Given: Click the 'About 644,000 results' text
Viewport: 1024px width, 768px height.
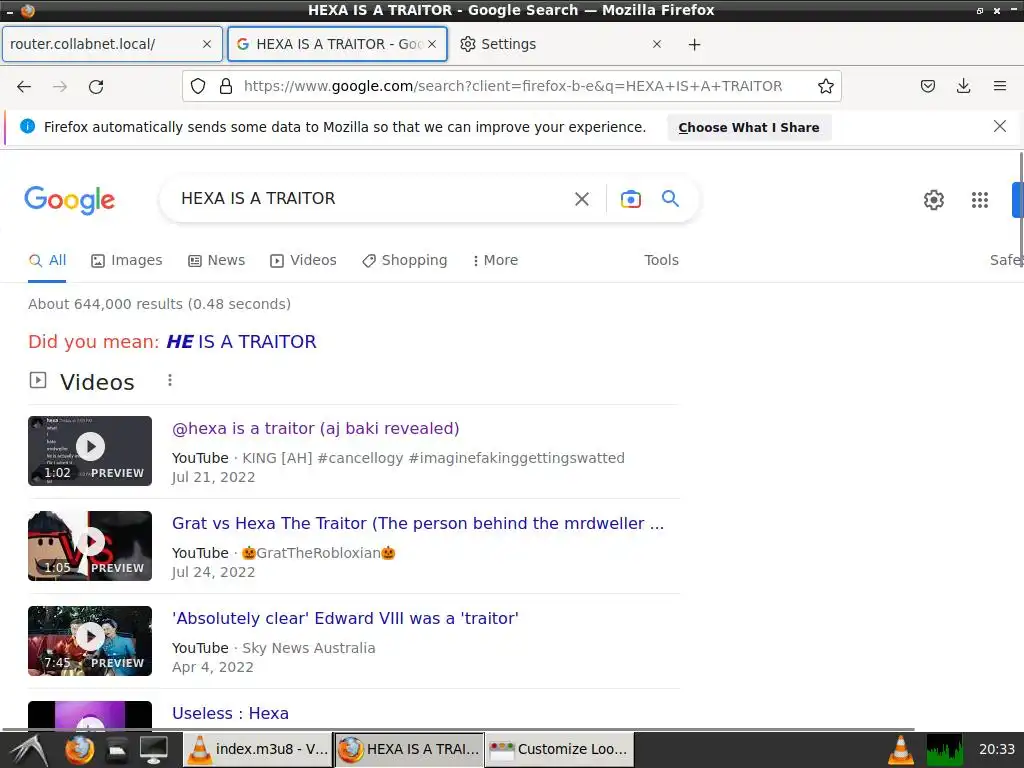Looking at the screenshot, I should [x=159, y=304].
